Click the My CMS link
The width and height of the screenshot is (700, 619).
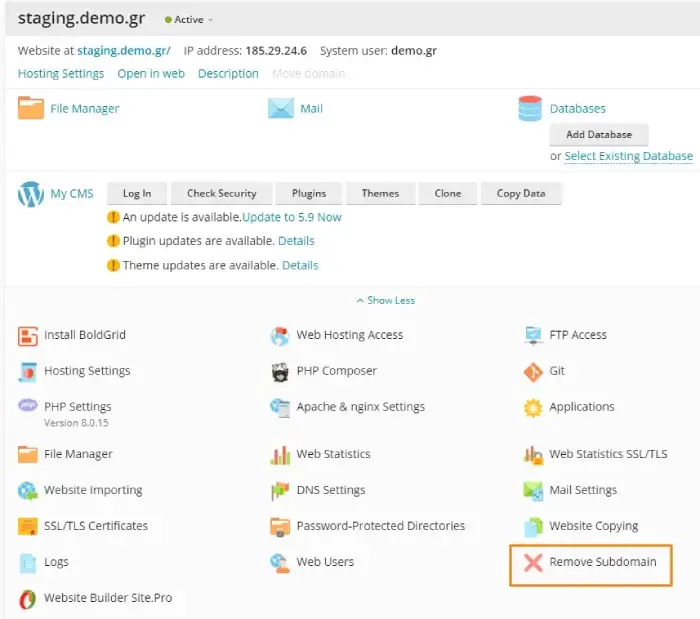click(x=72, y=194)
